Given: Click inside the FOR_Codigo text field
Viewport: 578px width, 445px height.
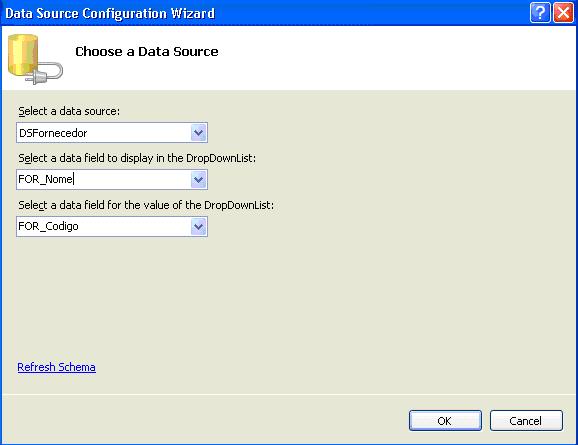Looking at the screenshot, I should (x=104, y=226).
